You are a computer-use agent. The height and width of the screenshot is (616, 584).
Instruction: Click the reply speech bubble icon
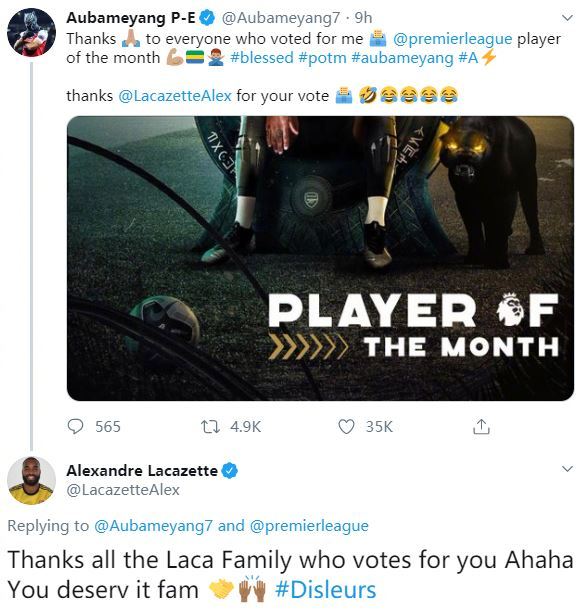coord(75,427)
